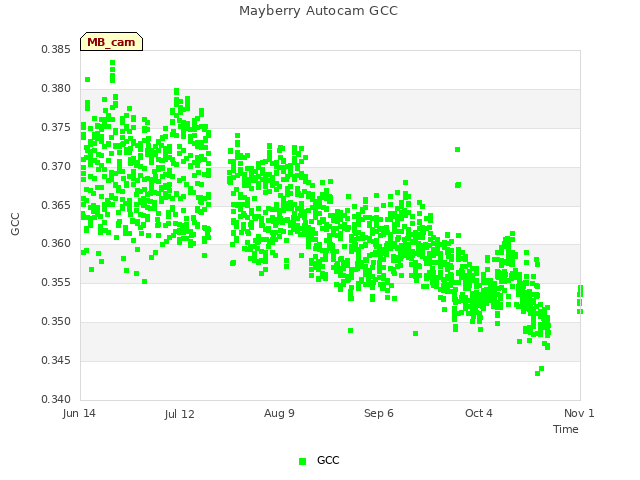Screen dimensions: 640x480
Task: Click the 0.355 y-axis tick label
Action: point(56,282)
